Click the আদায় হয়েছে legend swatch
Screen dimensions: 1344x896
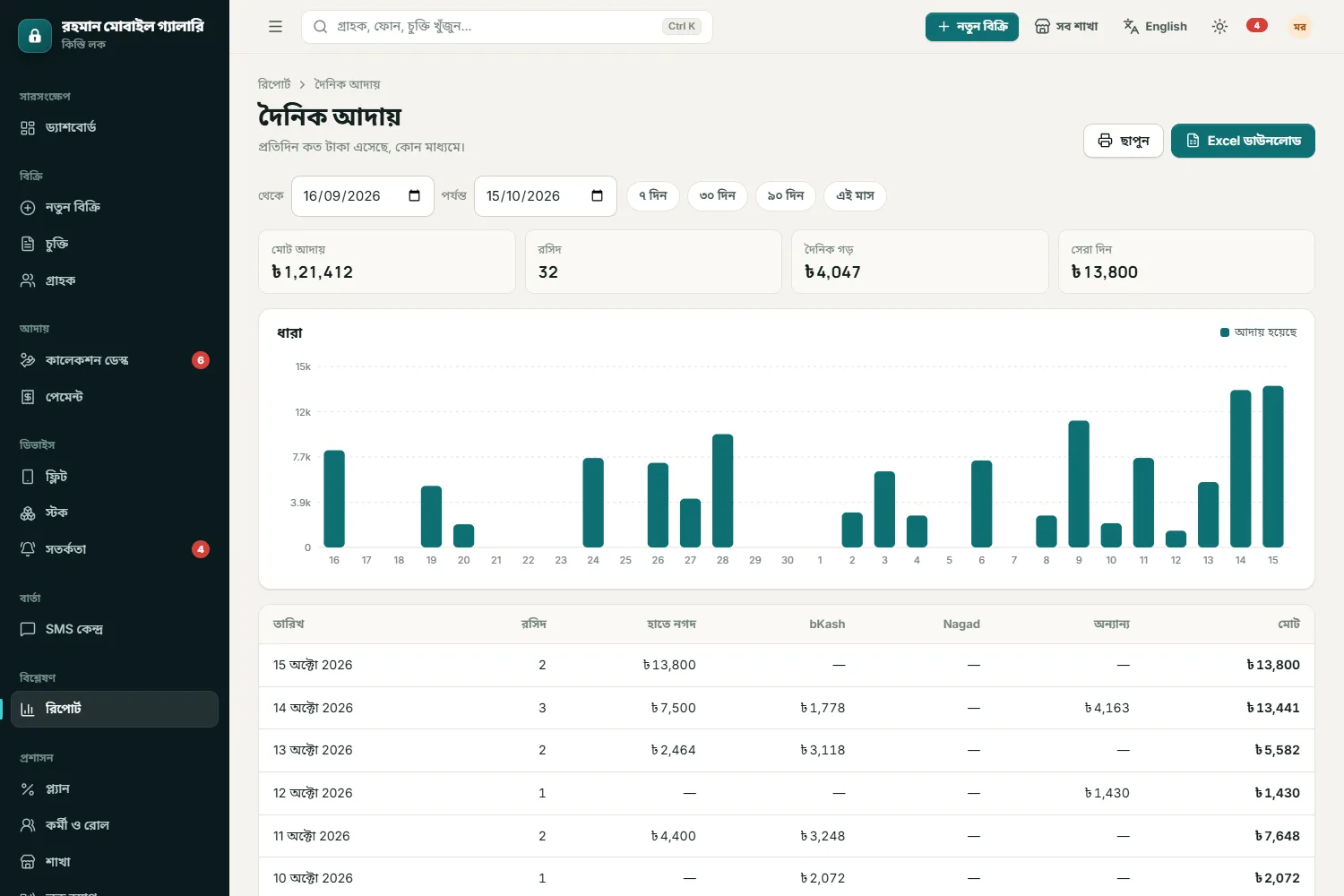coord(1225,332)
